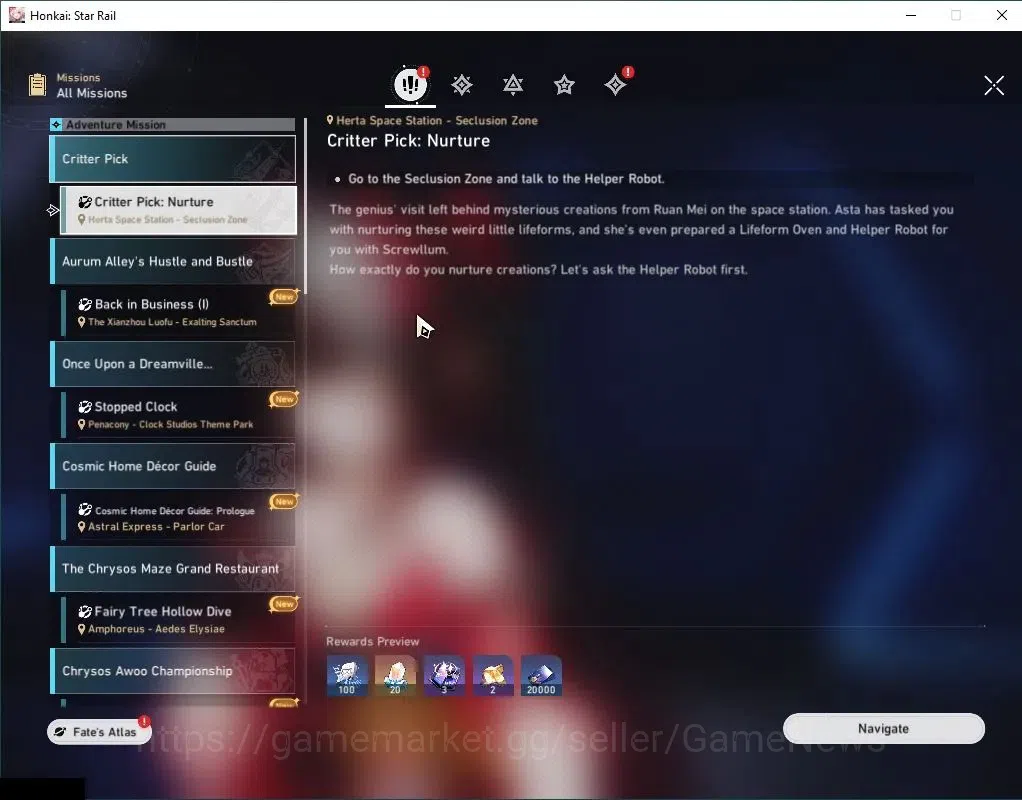
Task: Click the Penacony - Clock Studios Theme Park location
Action: coord(170,424)
